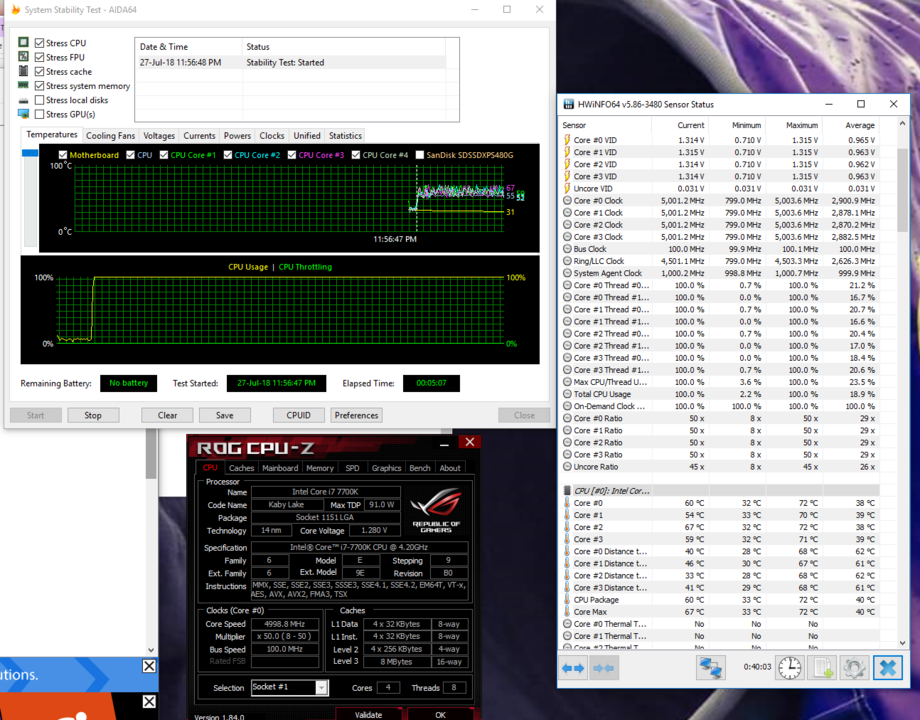Click the Stop button in AIDA64
The width and height of the screenshot is (920, 720).
pos(93,415)
